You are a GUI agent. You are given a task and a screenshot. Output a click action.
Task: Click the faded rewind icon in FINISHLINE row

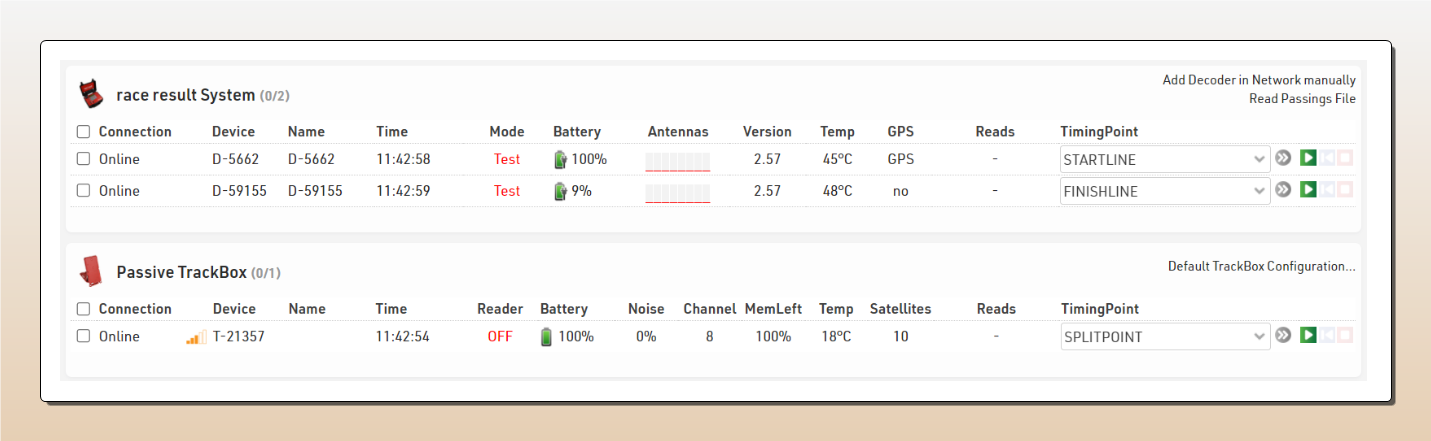pyautogui.click(x=1327, y=190)
